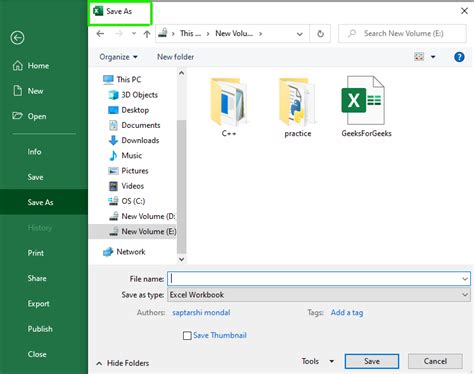Screen dimensions: 474x374
Task: Select Print in the backstage menu
Action: click(x=36, y=253)
